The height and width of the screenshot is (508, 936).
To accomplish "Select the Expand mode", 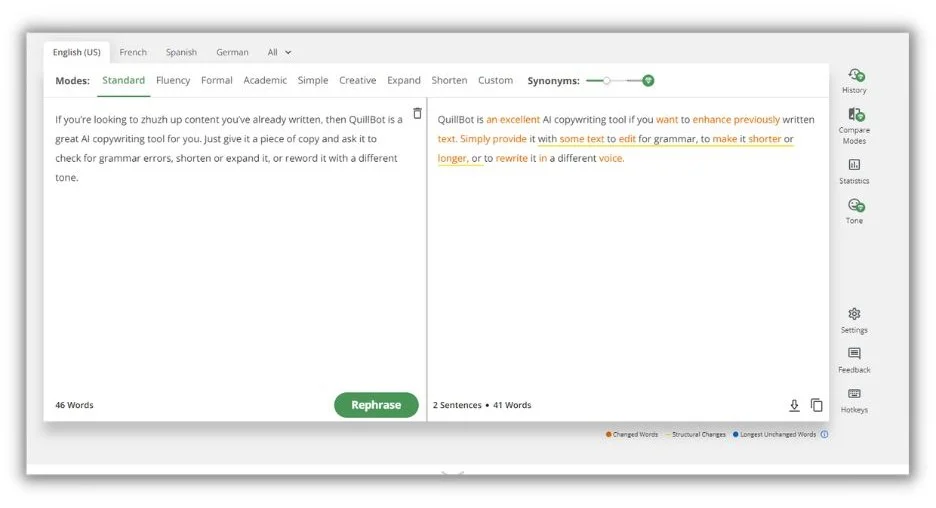I will (x=404, y=80).
